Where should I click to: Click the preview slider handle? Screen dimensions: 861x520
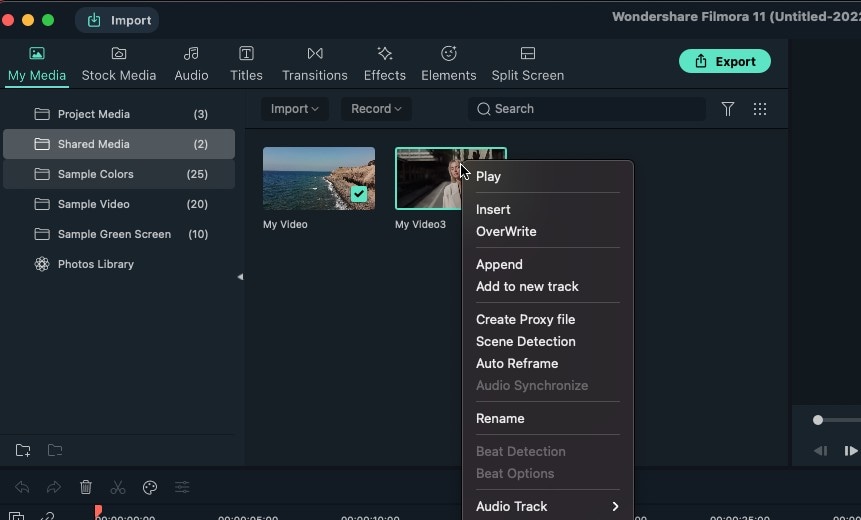pyautogui.click(x=818, y=420)
